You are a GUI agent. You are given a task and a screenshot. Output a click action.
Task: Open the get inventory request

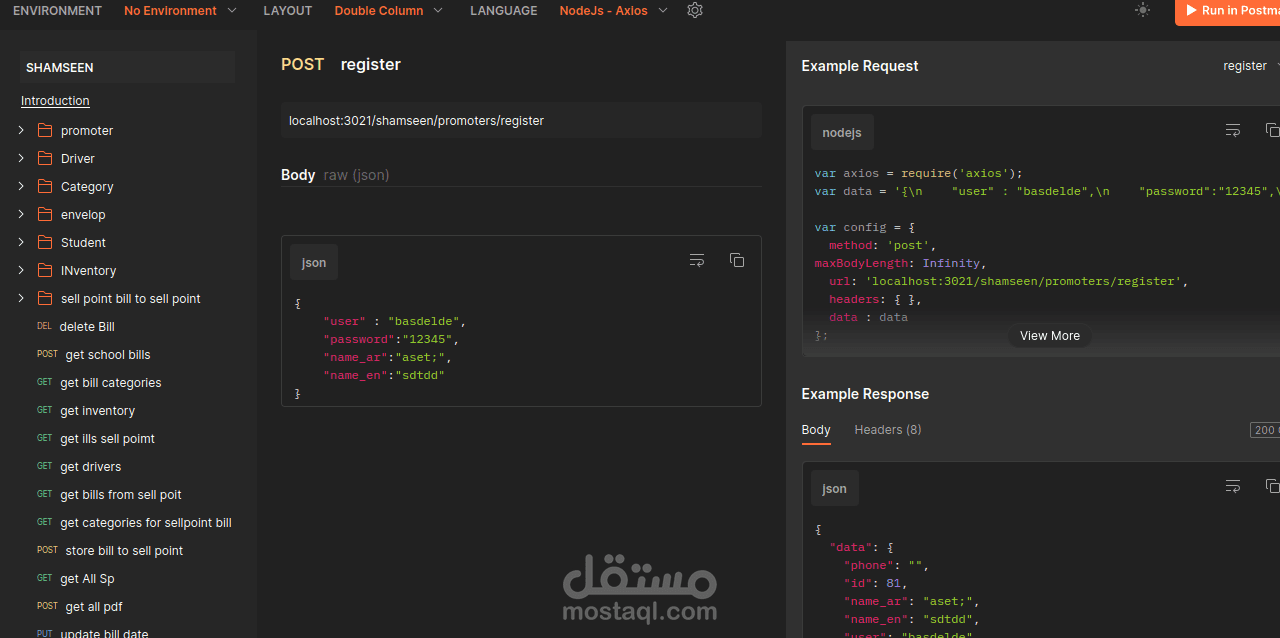click(98, 410)
